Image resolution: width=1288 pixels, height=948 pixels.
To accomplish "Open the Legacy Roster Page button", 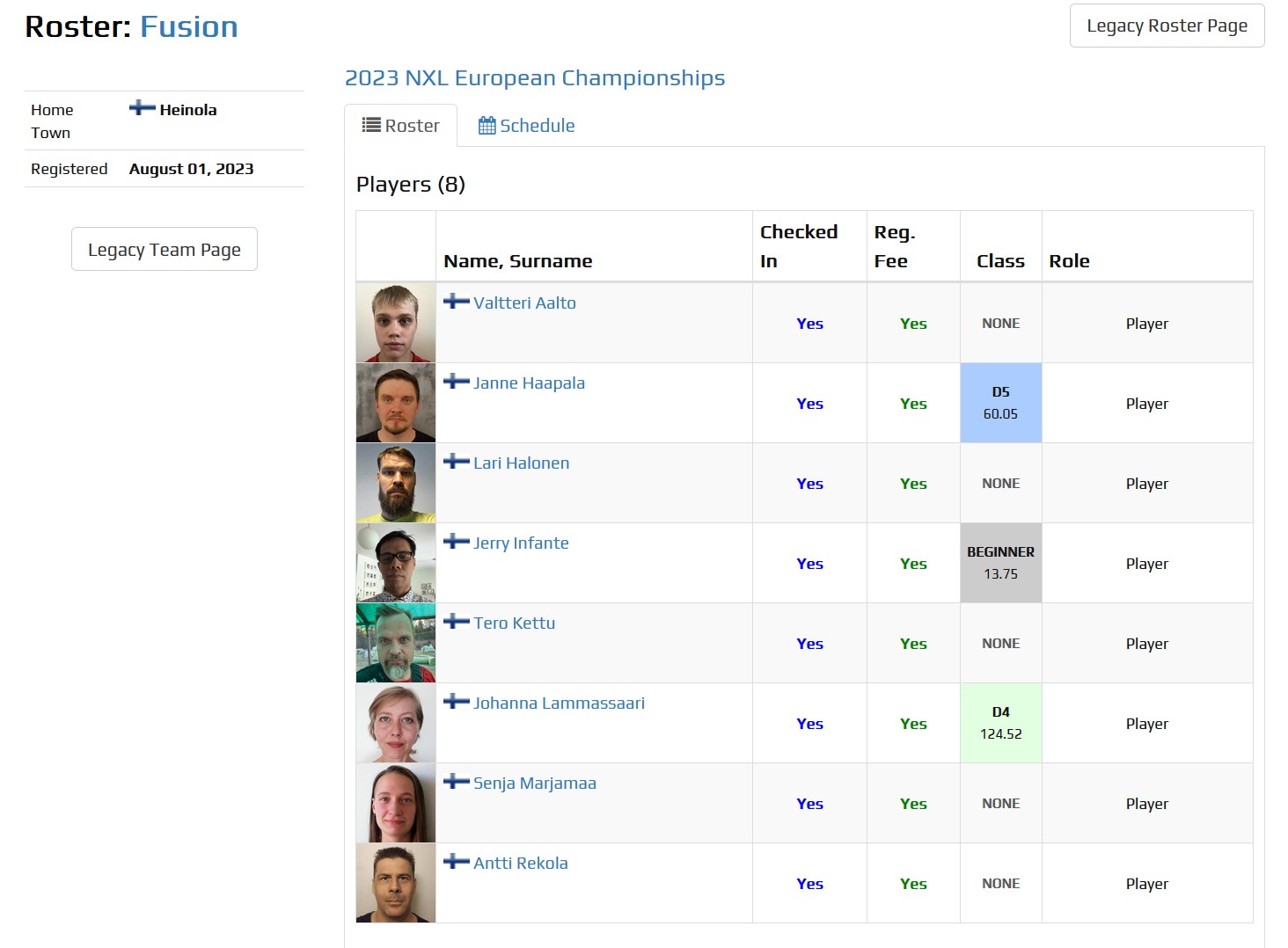I will pyautogui.click(x=1167, y=26).
